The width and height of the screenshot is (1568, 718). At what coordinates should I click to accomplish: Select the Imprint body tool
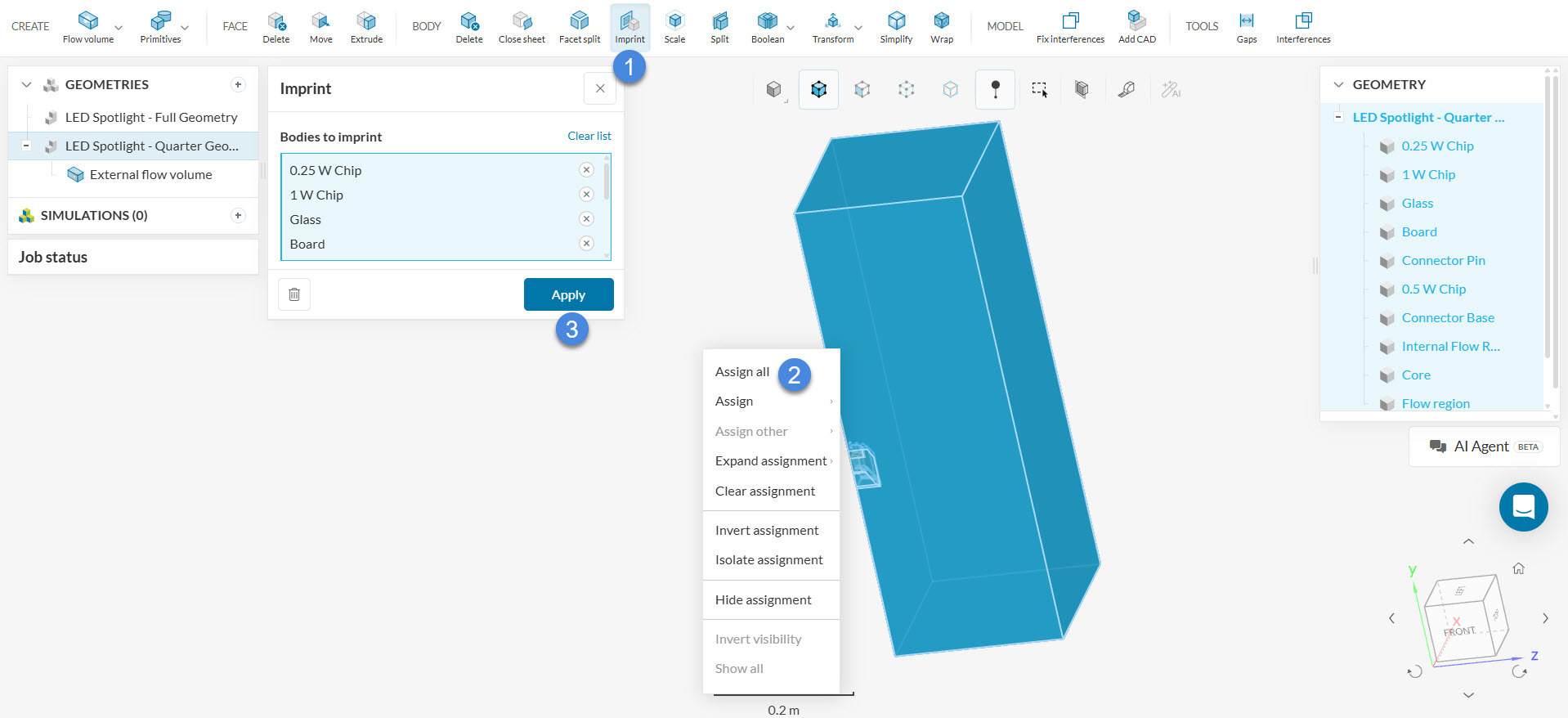629,27
